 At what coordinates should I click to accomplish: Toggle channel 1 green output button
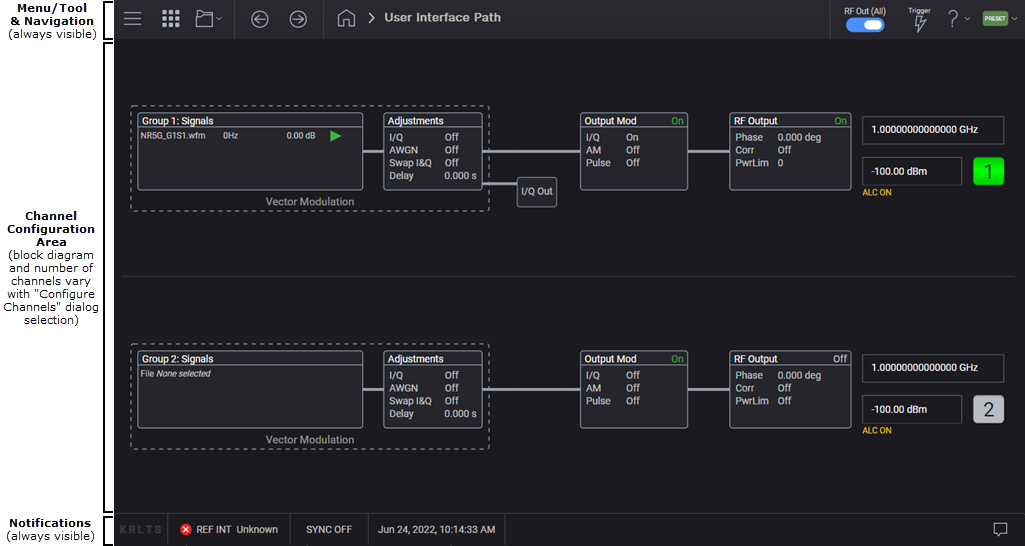988,172
